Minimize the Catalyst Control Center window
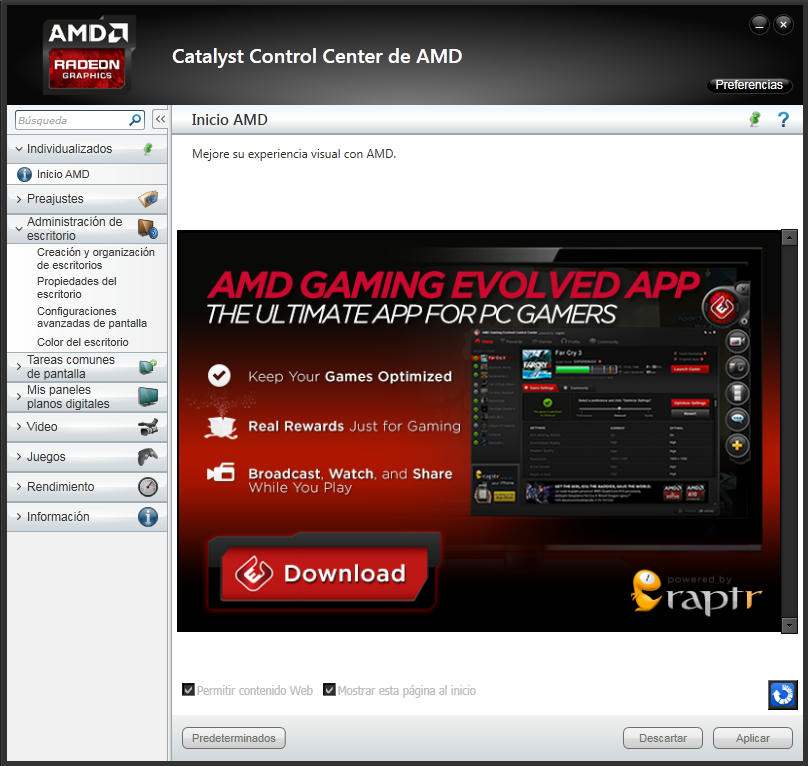Screen dimensions: 808x766 click(x=760, y=24)
